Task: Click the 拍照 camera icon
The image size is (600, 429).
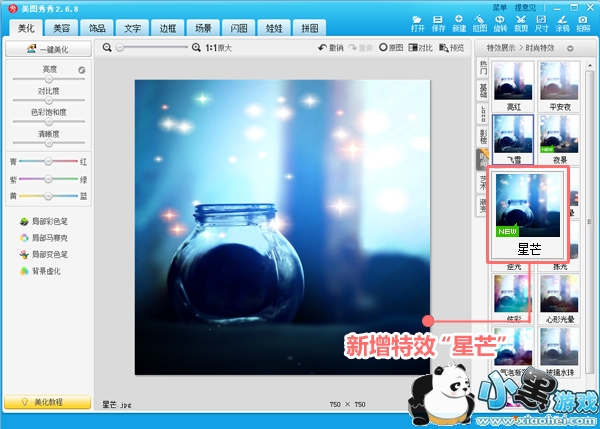Action: coord(583,23)
